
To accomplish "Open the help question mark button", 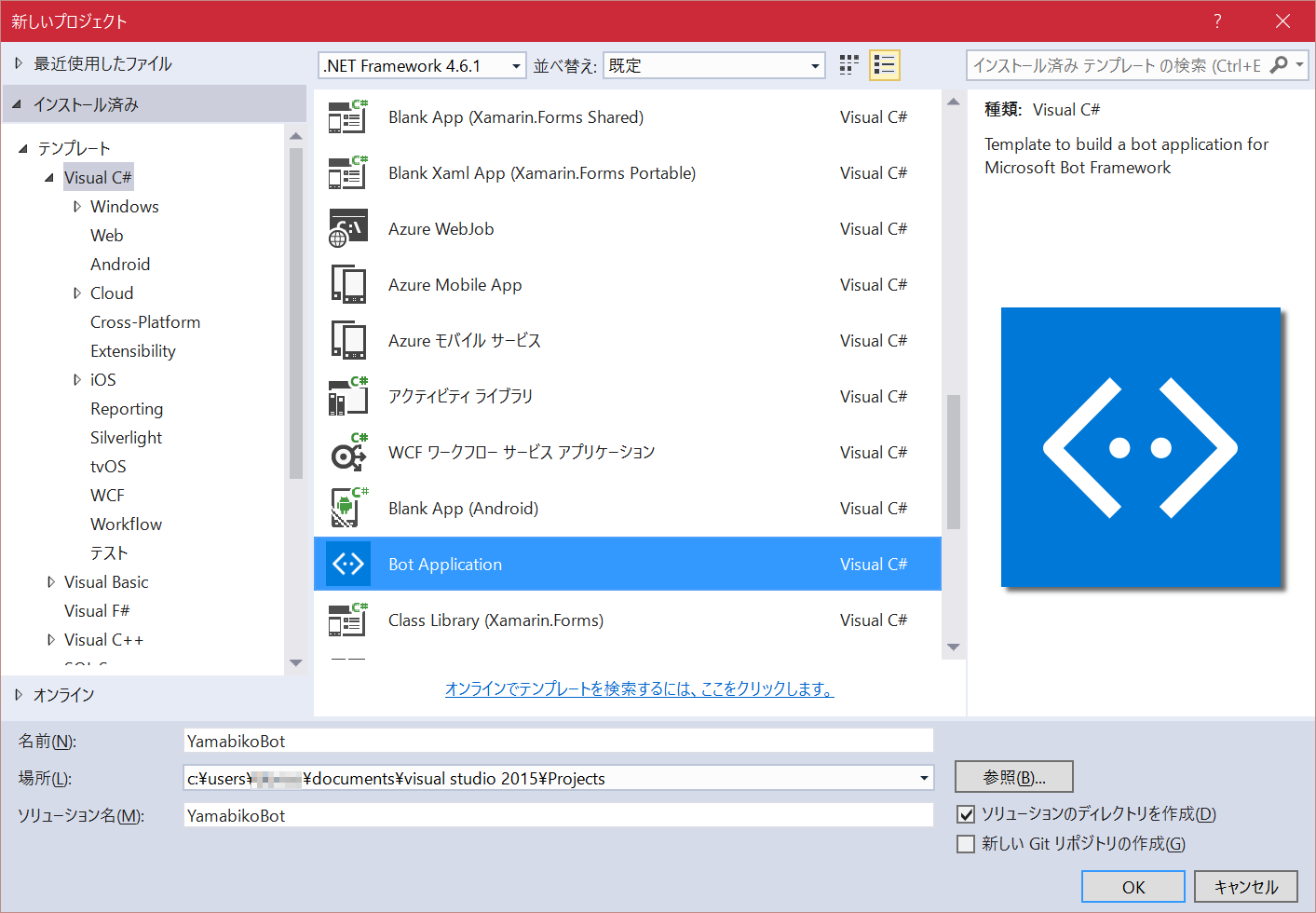I will (1217, 21).
